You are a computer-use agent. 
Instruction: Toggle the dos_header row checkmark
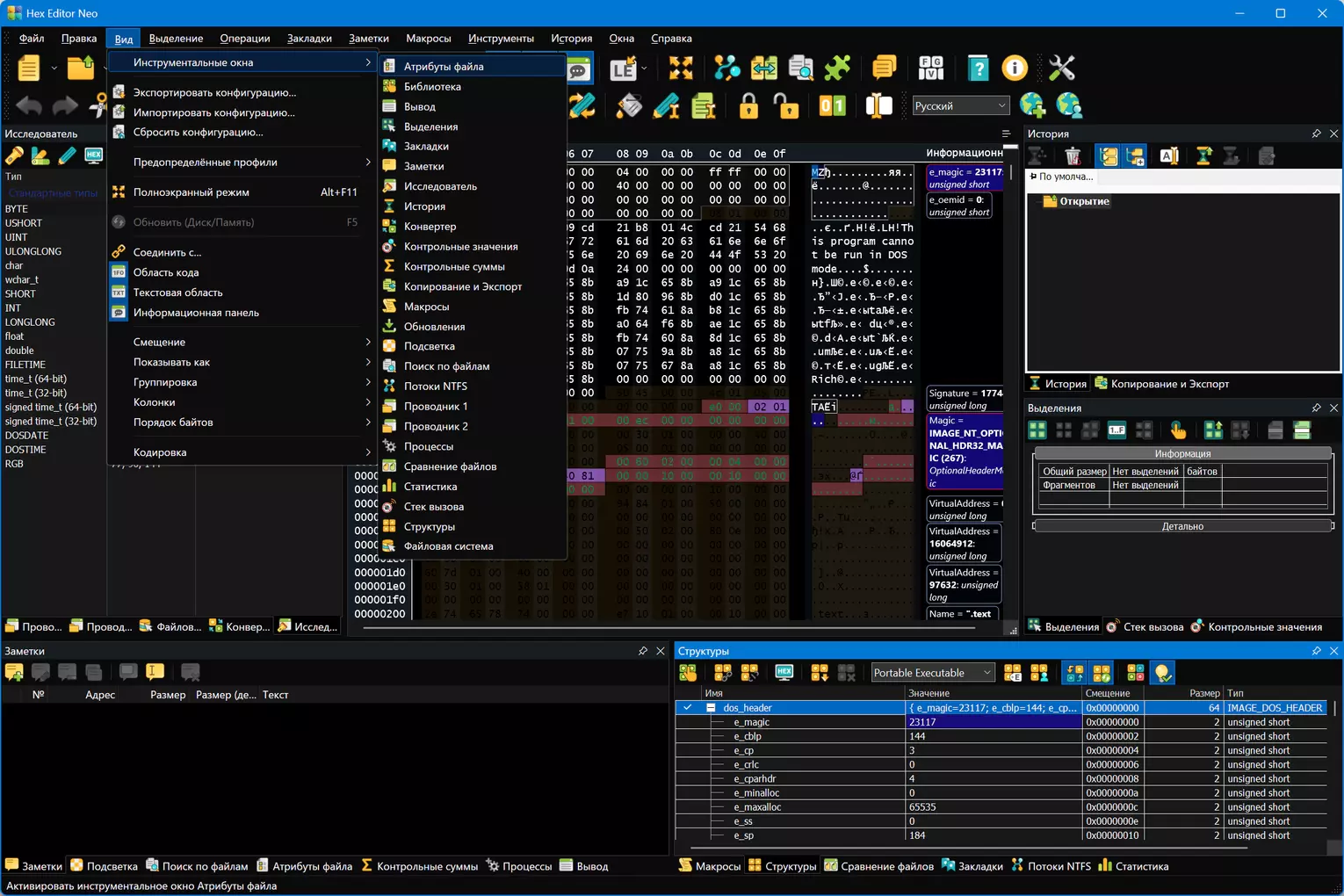[687, 707]
